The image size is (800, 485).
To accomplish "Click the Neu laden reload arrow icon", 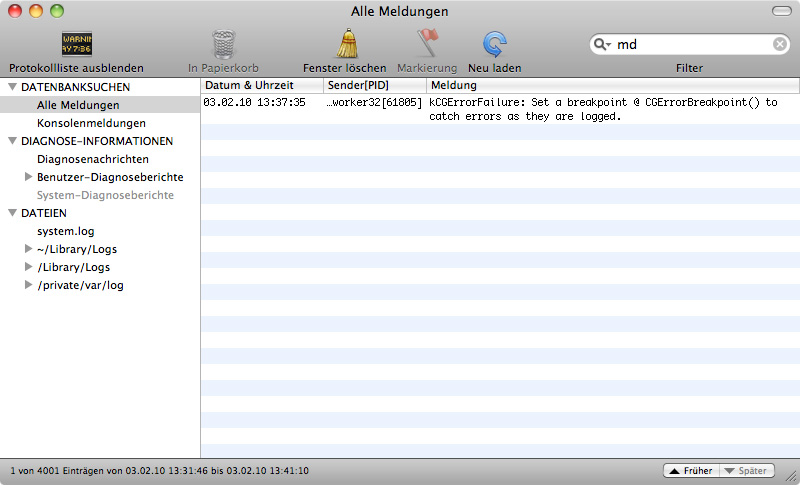I will click(x=494, y=44).
